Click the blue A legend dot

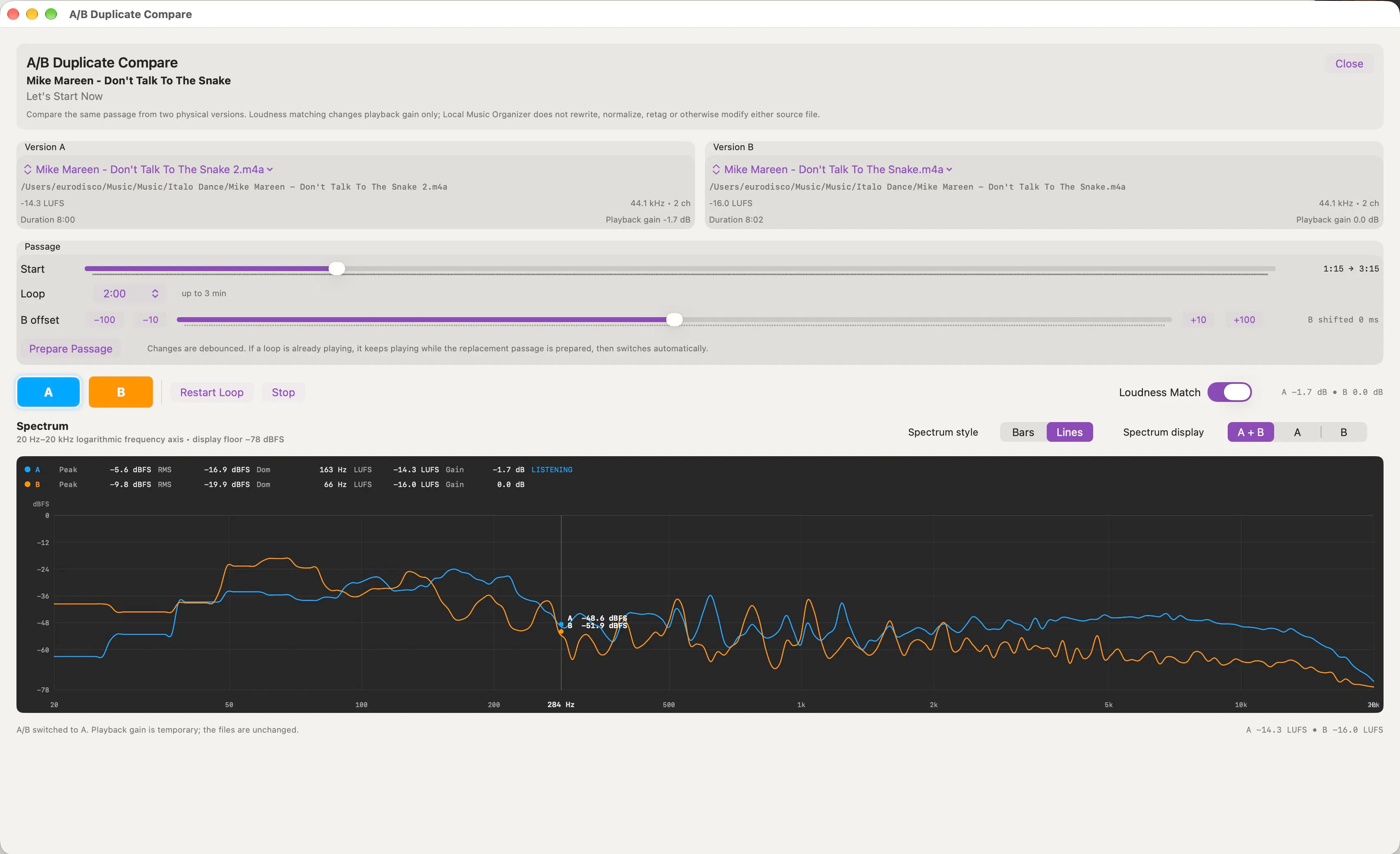27,470
